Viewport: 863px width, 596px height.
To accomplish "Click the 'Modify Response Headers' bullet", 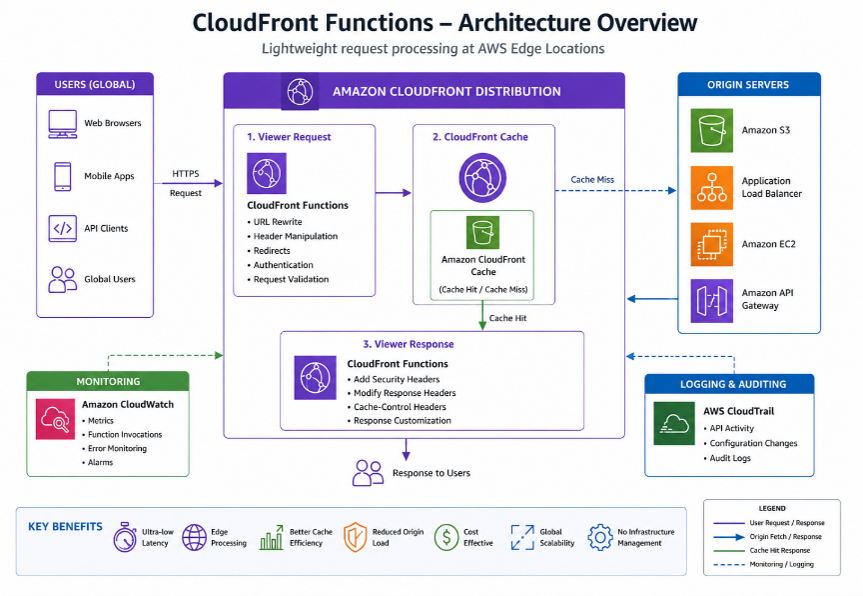I will pos(402,393).
